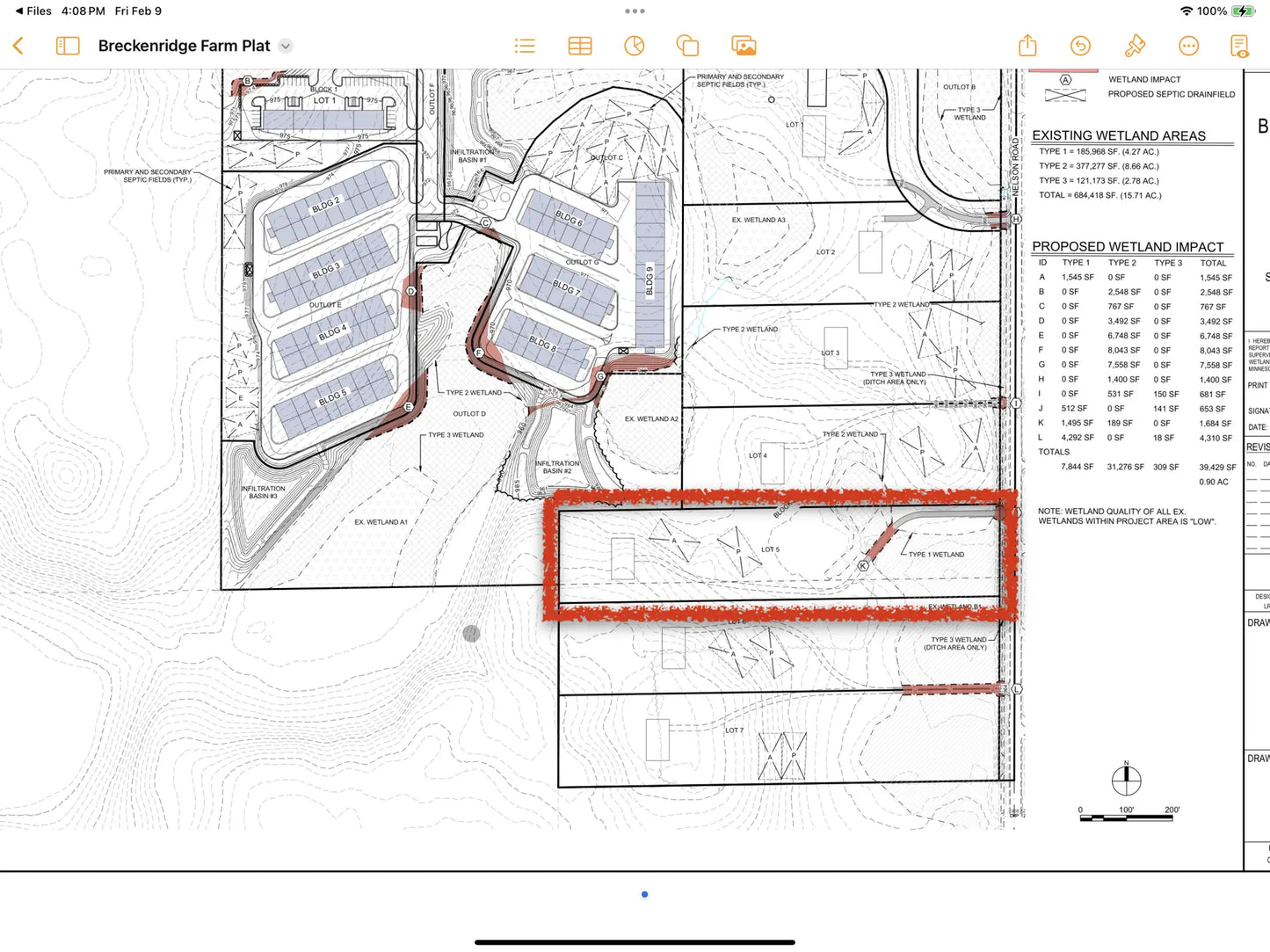The height and width of the screenshot is (952, 1270).
Task: Open the format paintbrush panel
Action: 1135,46
